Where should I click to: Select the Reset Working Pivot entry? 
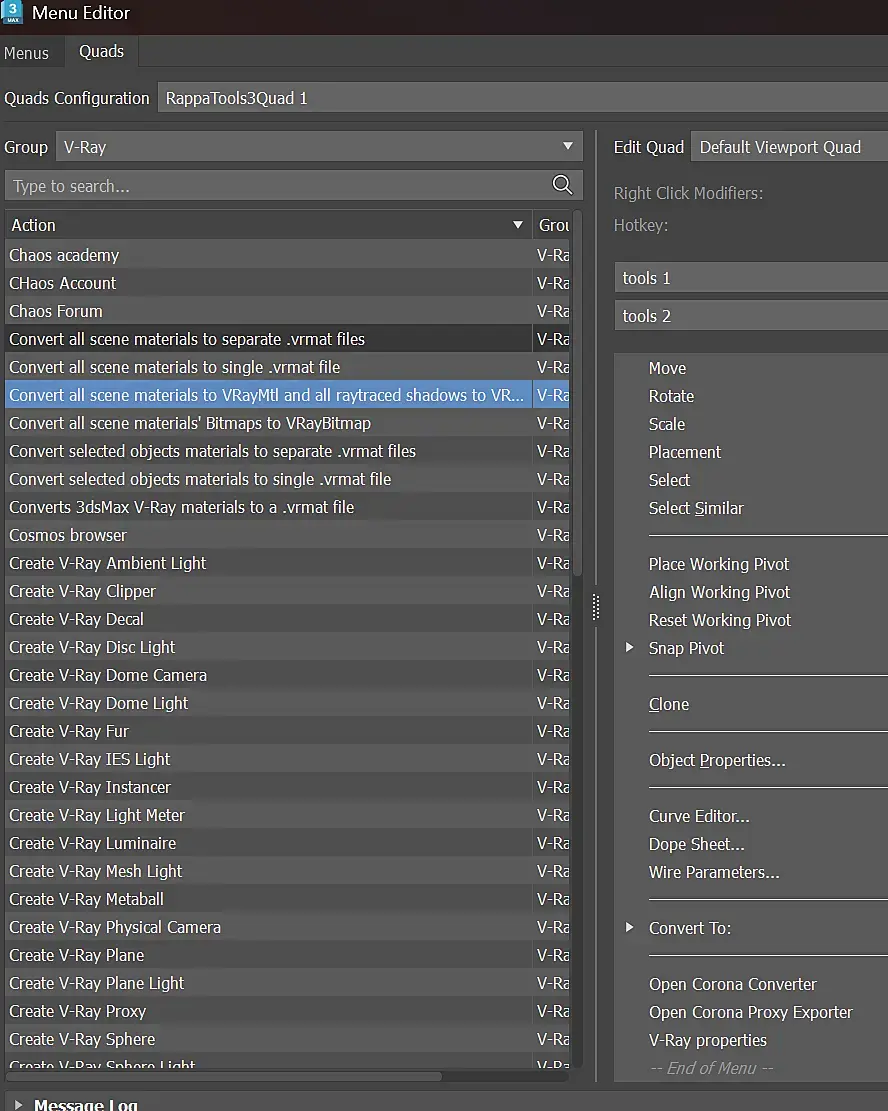click(x=719, y=620)
